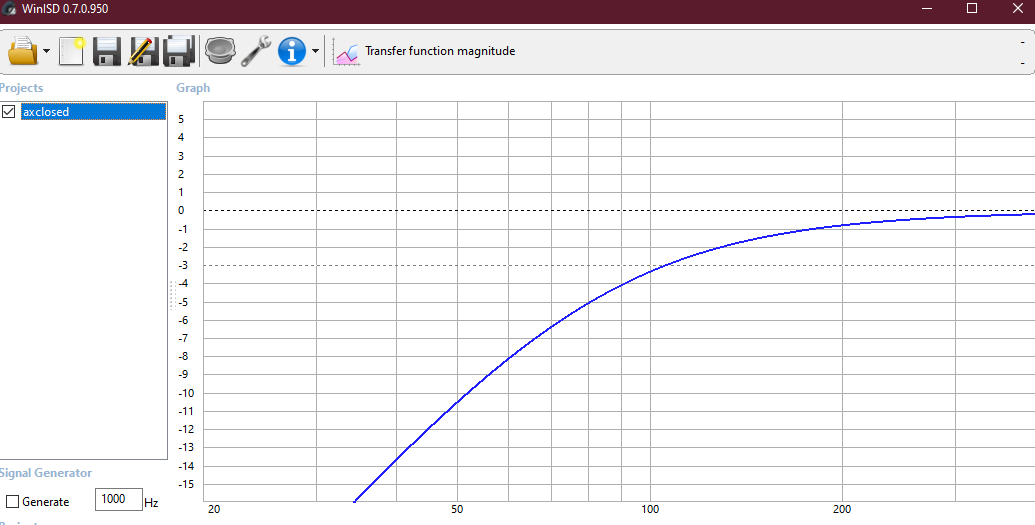Image resolution: width=1035 pixels, height=525 pixels.
Task: Click the 200 frequency axis label
Action: coord(842,509)
